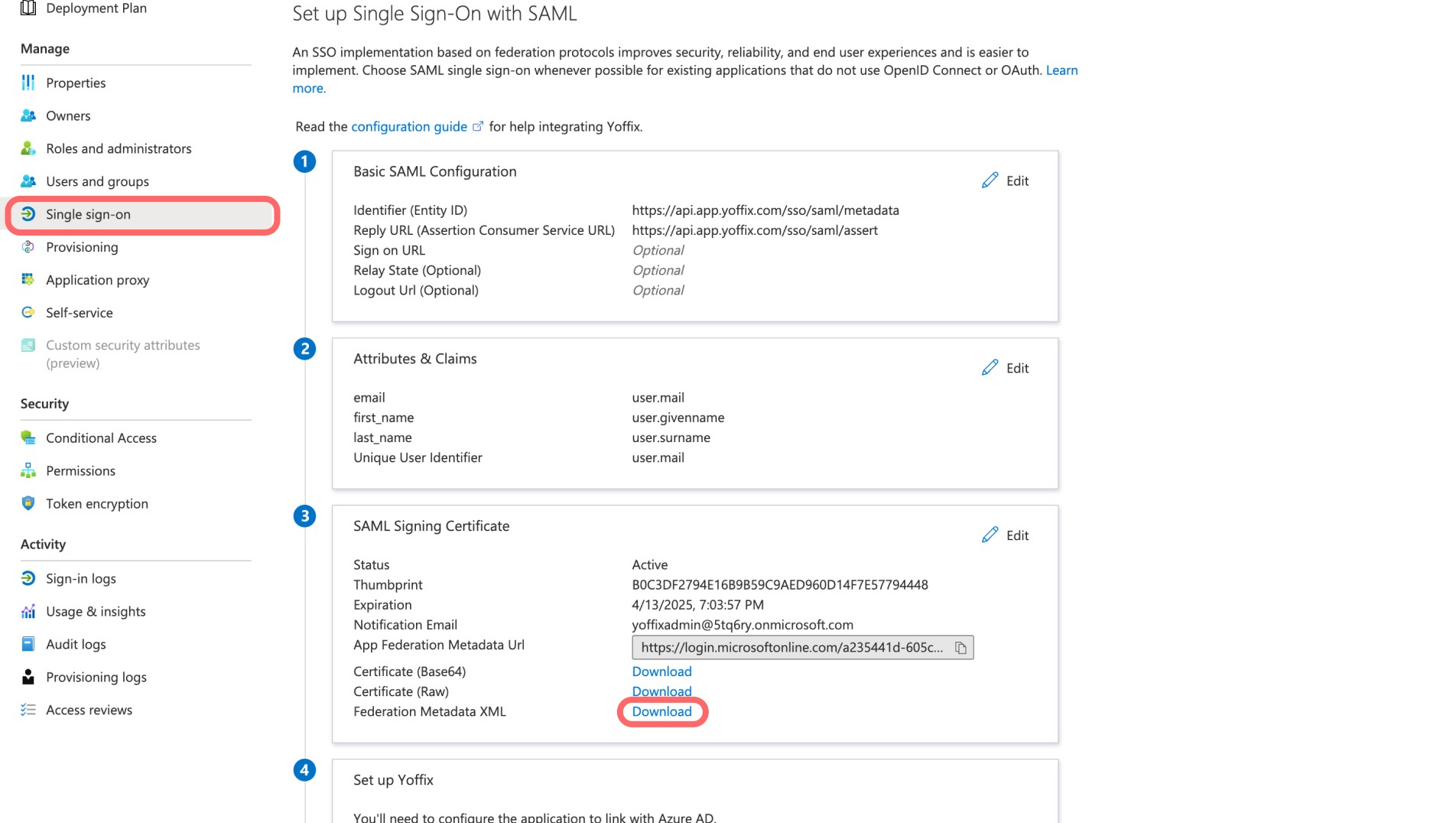Click the Set up Yoffix heading
1456x823 pixels.
click(x=393, y=779)
